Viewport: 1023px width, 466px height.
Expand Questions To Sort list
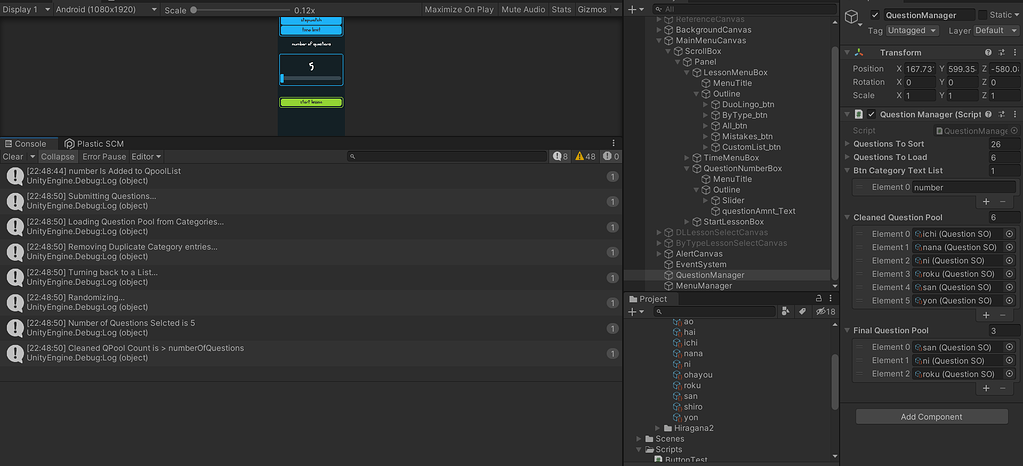[x=847, y=144]
